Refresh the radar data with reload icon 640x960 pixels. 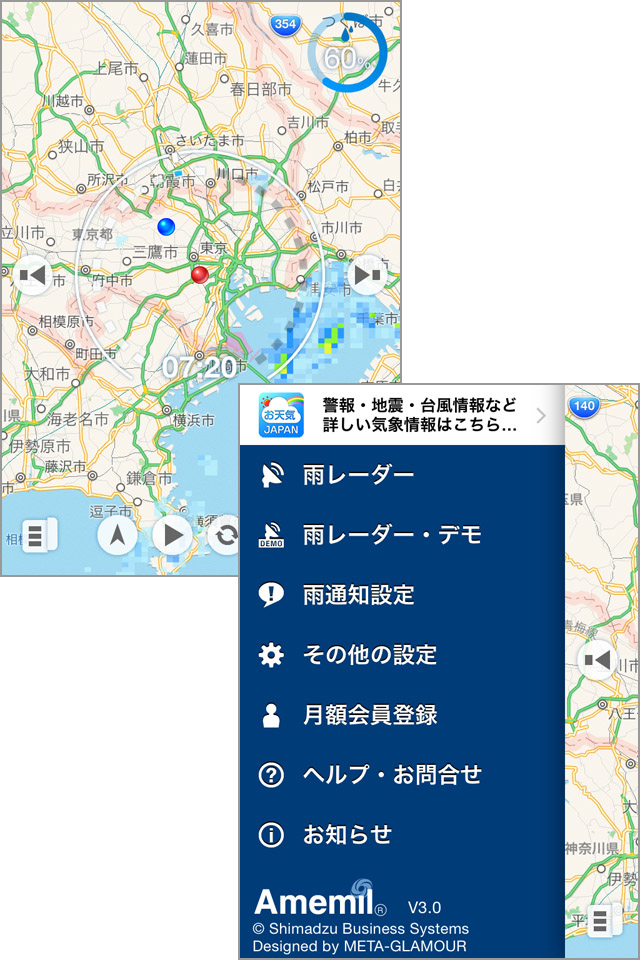pos(226,536)
